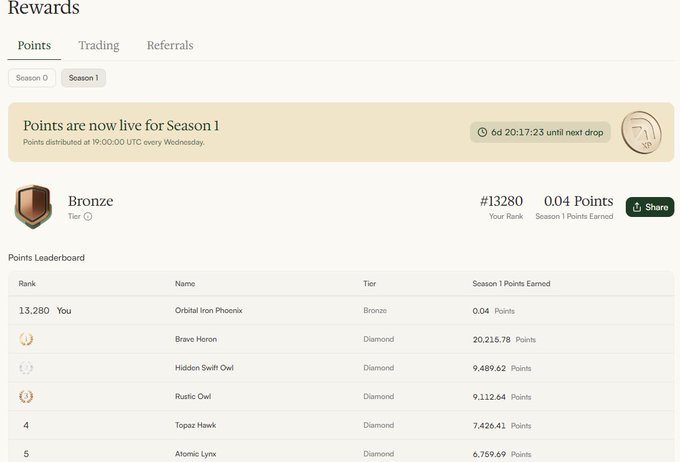Select the Season 1 filter

(83, 78)
